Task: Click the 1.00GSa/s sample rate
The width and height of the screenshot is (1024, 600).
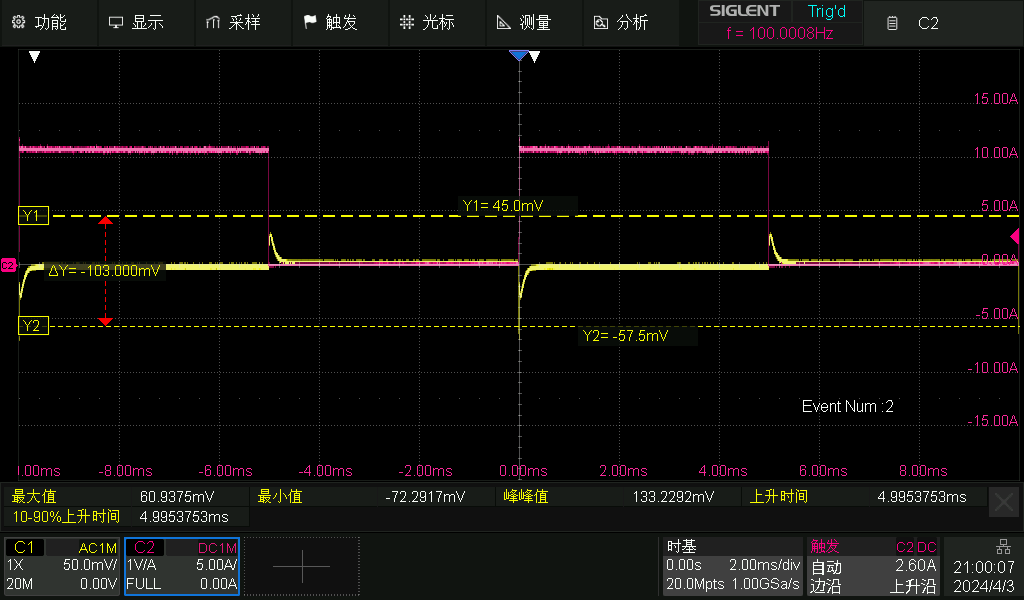Action: click(765, 584)
